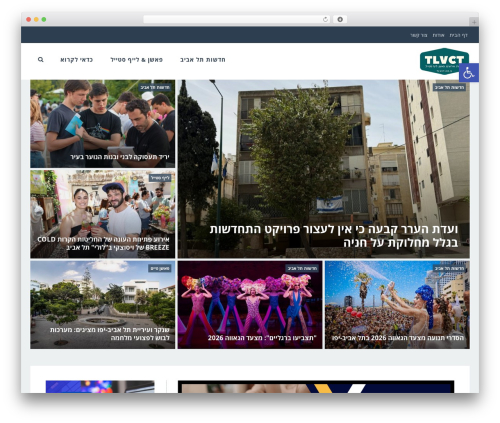
Task: Open article יריד תעסוקה לבני ובנות הנוער בעיר
Action: click(120, 157)
